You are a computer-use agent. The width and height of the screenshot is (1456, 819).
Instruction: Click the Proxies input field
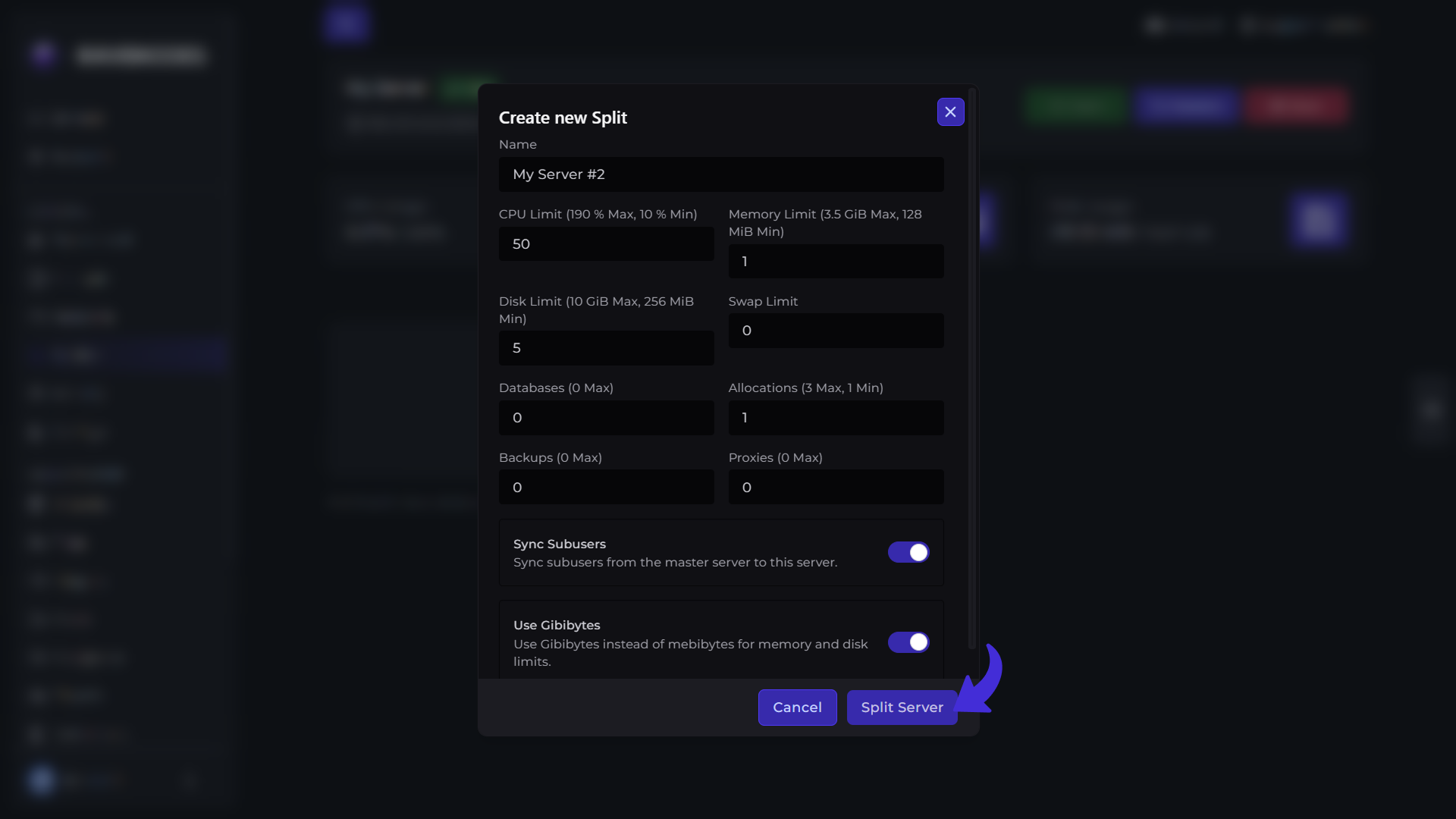click(x=836, y=488)
